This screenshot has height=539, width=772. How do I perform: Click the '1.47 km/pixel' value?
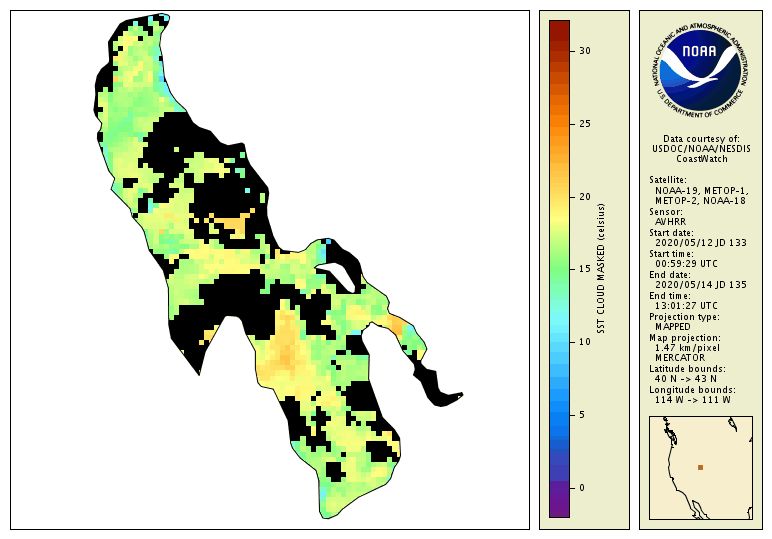coord(687,348)
